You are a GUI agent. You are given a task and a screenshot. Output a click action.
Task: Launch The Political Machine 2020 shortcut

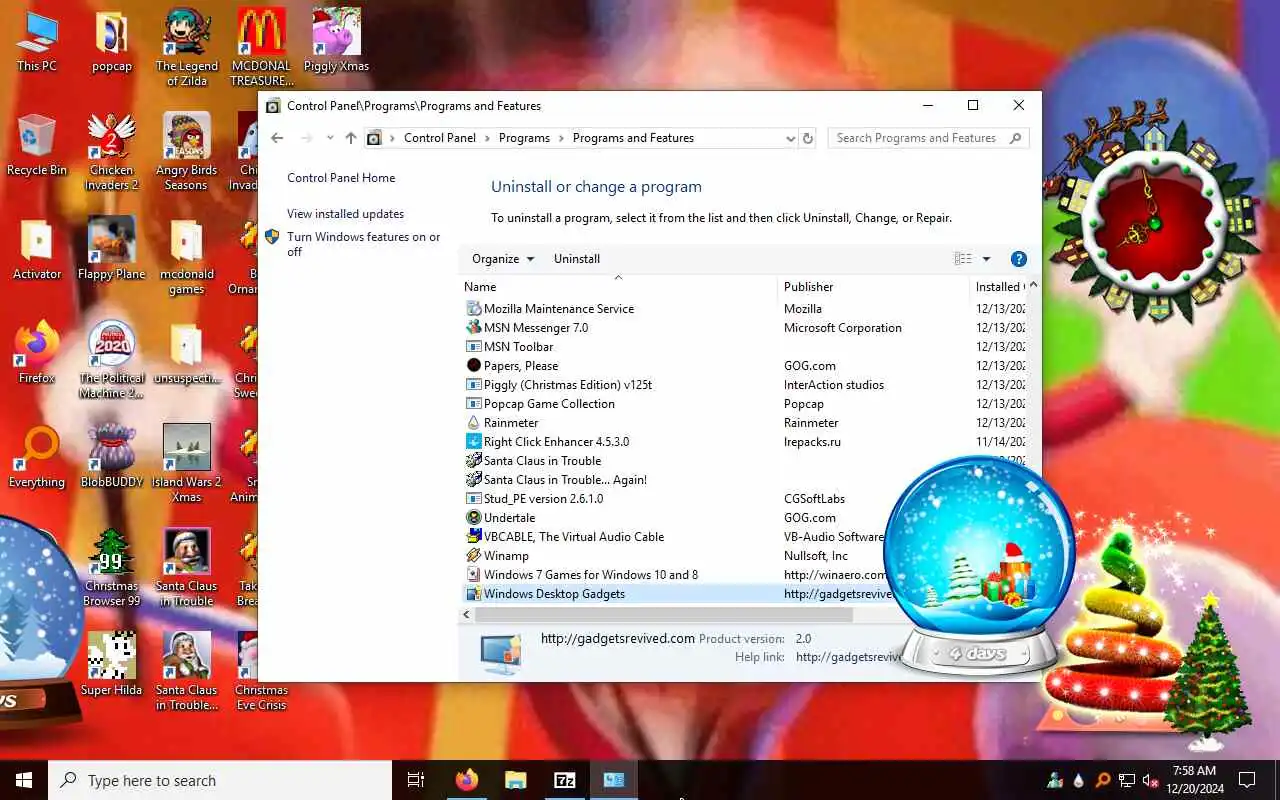pyautogui.click(x=112, y=359)
